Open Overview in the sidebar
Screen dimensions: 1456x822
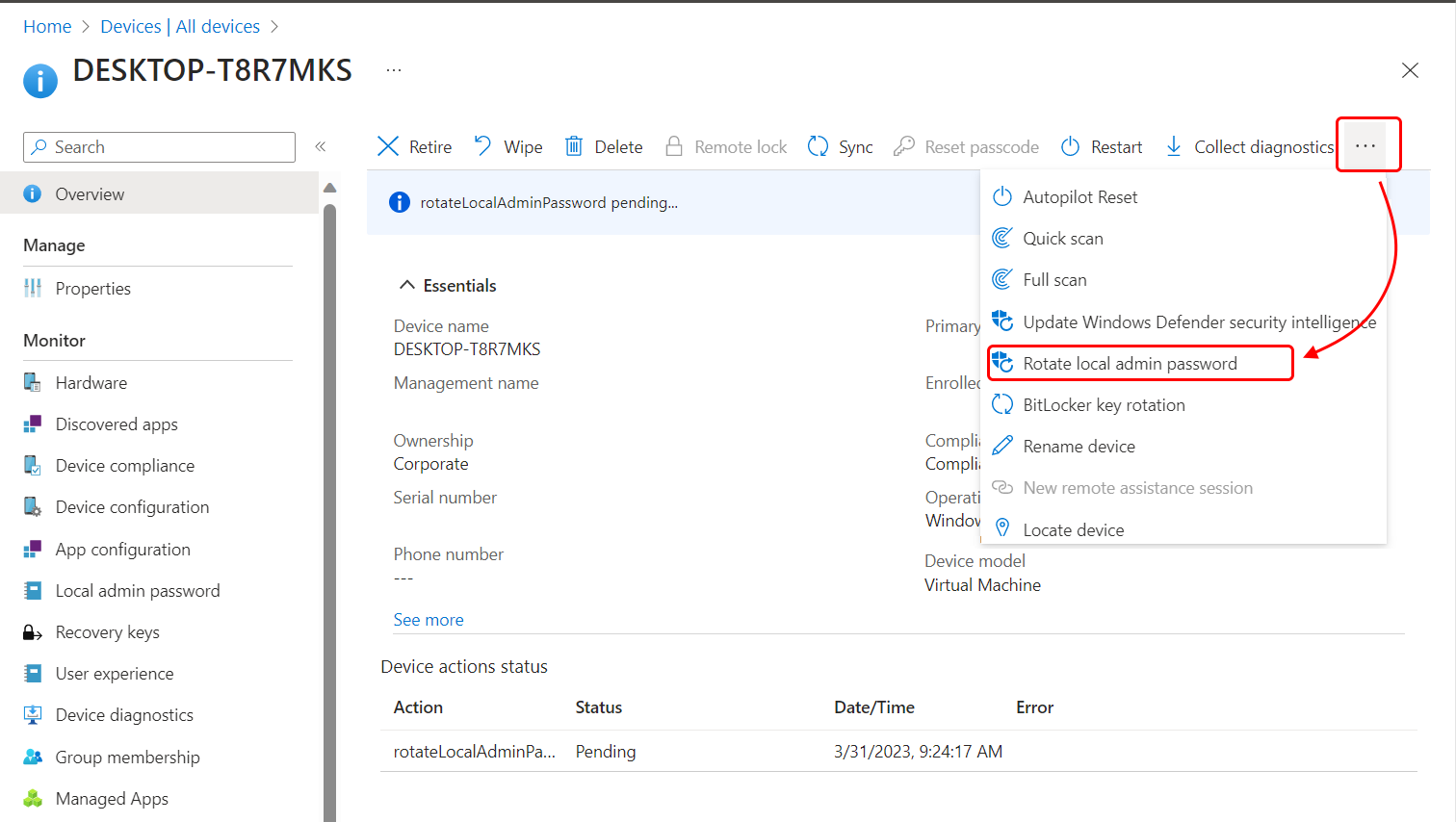point(159,193)
